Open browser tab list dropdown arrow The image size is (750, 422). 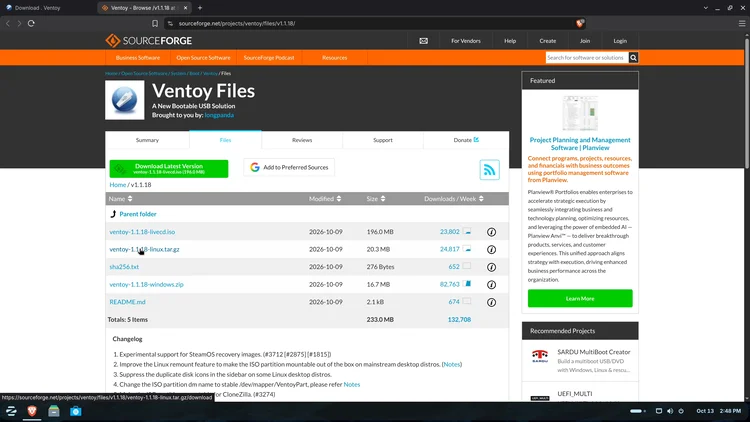(706, 8)
